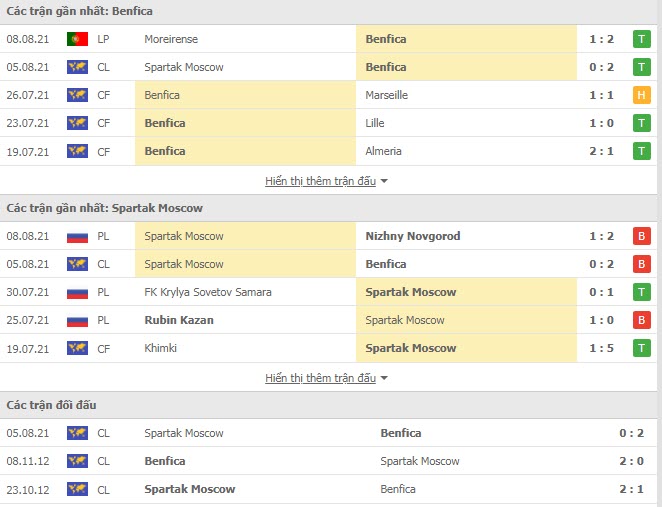The width and height of the screenshot is (662, 507).
Task: Click the orange H badge for Benfica vs Marseille
Action: tap(641, 95)
